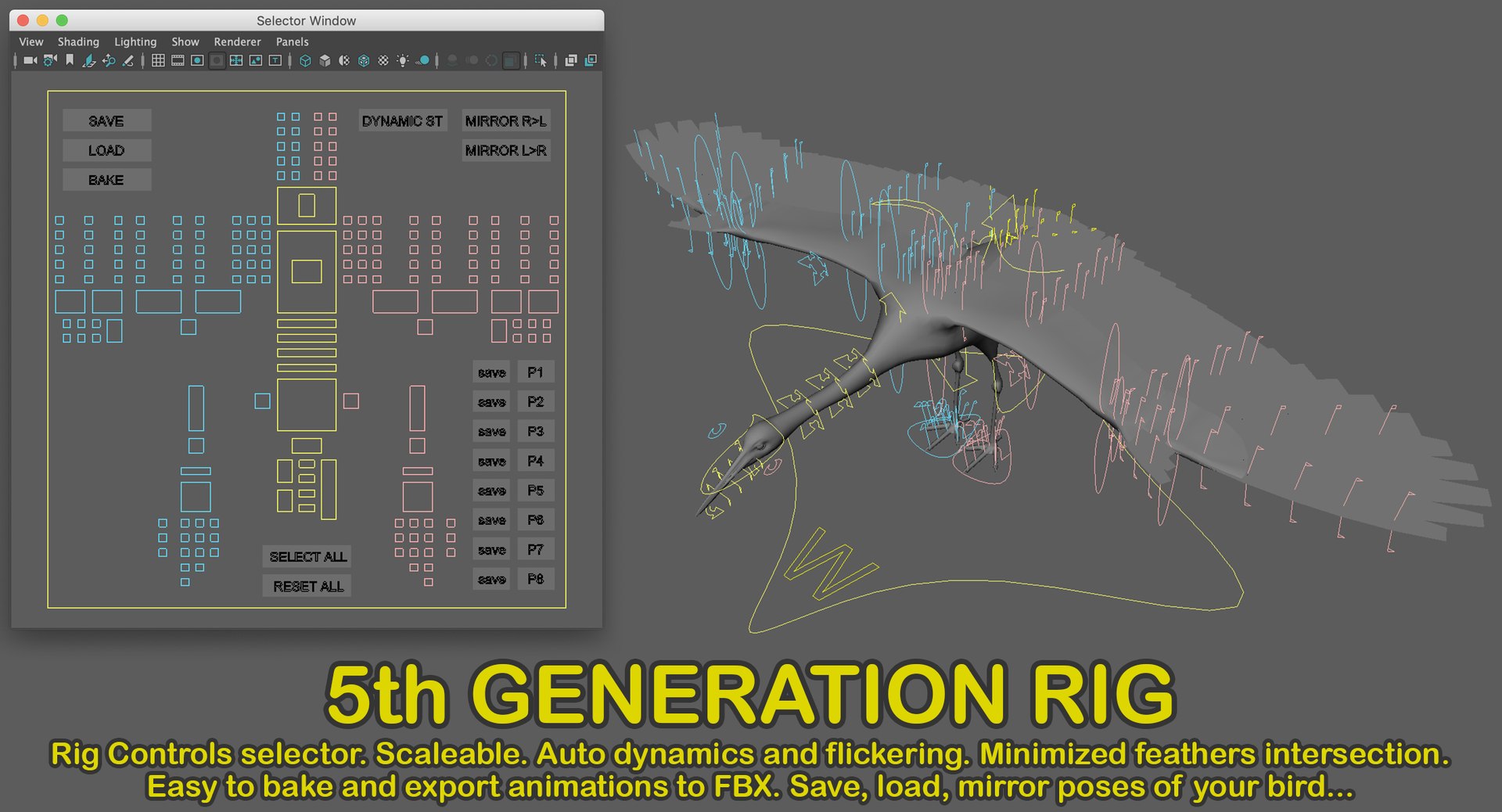Select the cyan foot square above toes
Screen dimensions: 1502x812
click(196, 497)
